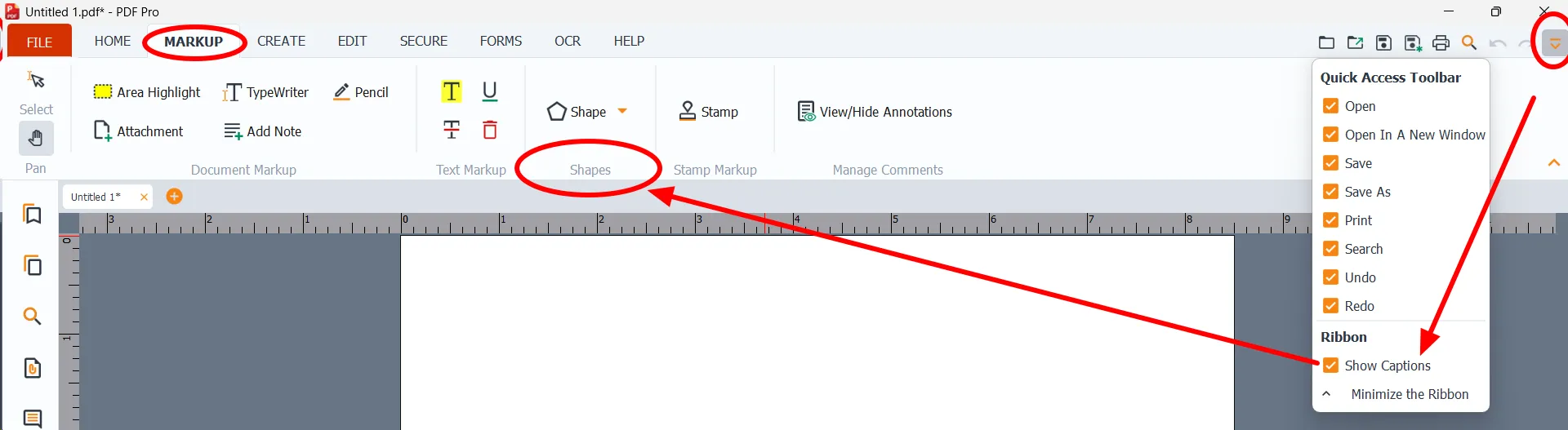Image resolution: width=1568 pixels, height=430 pixels.
Task: Insert an Add Note comment
Action: coord(263,131)
